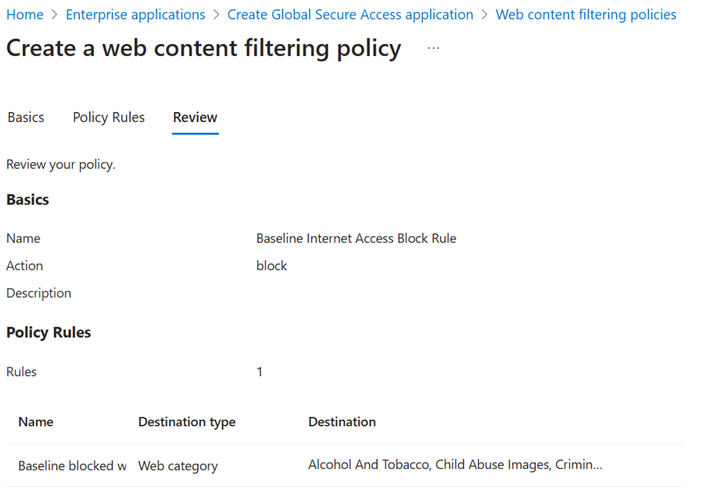Viewport: 715px width, 498px height.
Task: Click the Basics section heading
Action: pyautogui.click(x=27, y=200)
